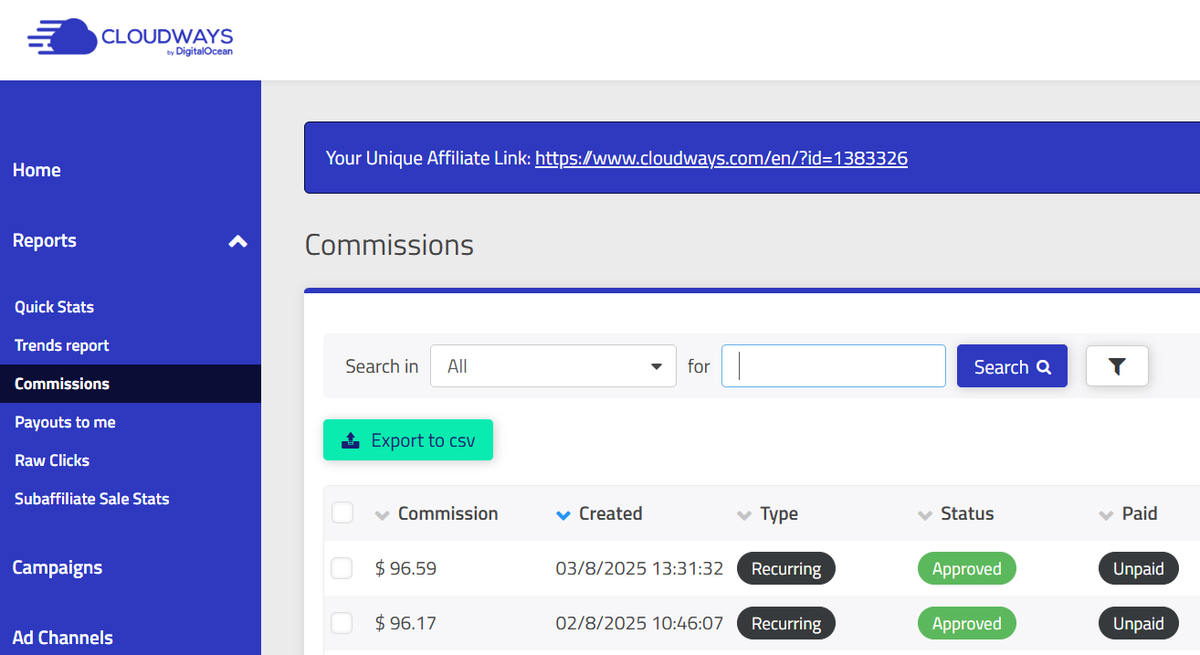This screenshot has height=655, width=1200.
Task: Select Commissions in the sidebar
Action: 62,384
